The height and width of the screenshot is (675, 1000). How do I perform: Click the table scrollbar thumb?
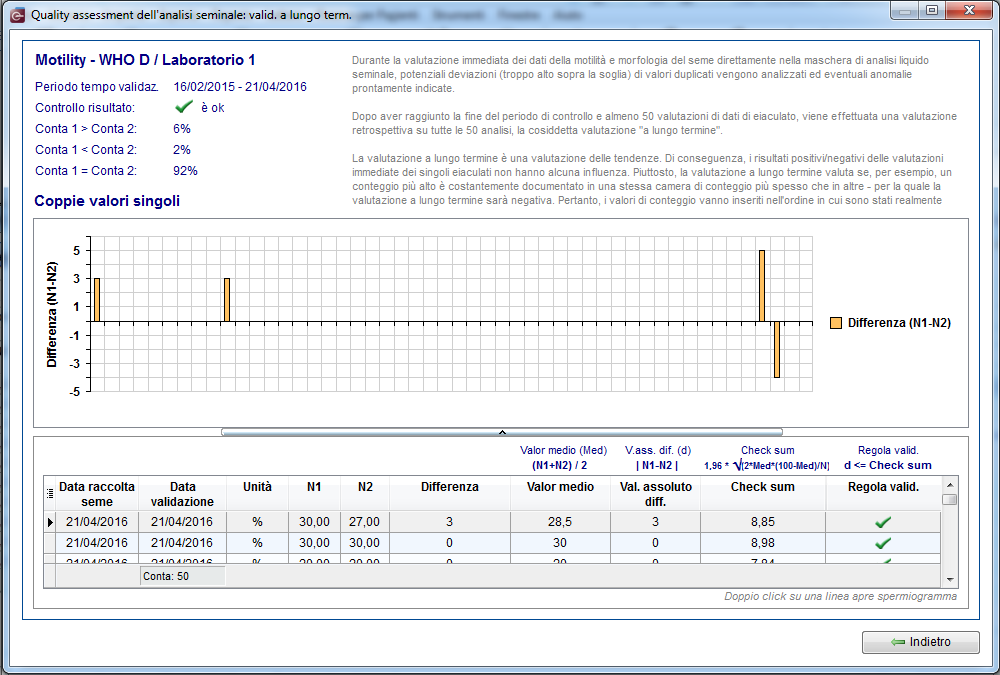pos(950,500)
